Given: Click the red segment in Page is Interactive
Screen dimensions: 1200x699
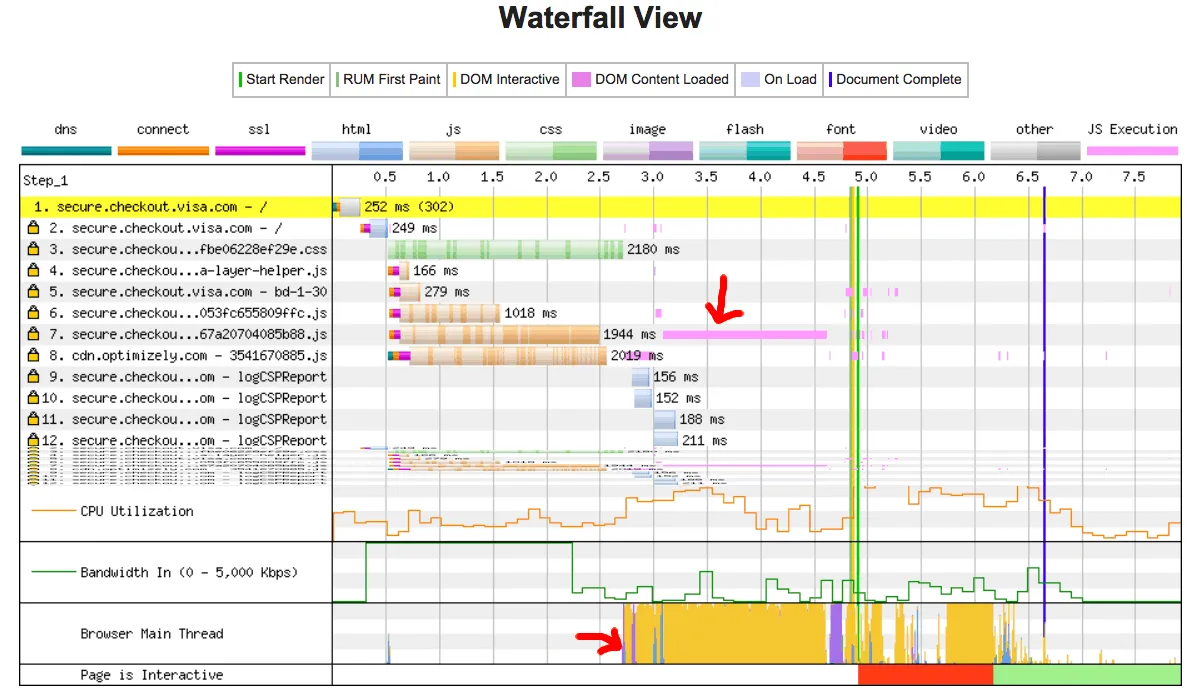Looking at the screenshot, I should 925,675.
